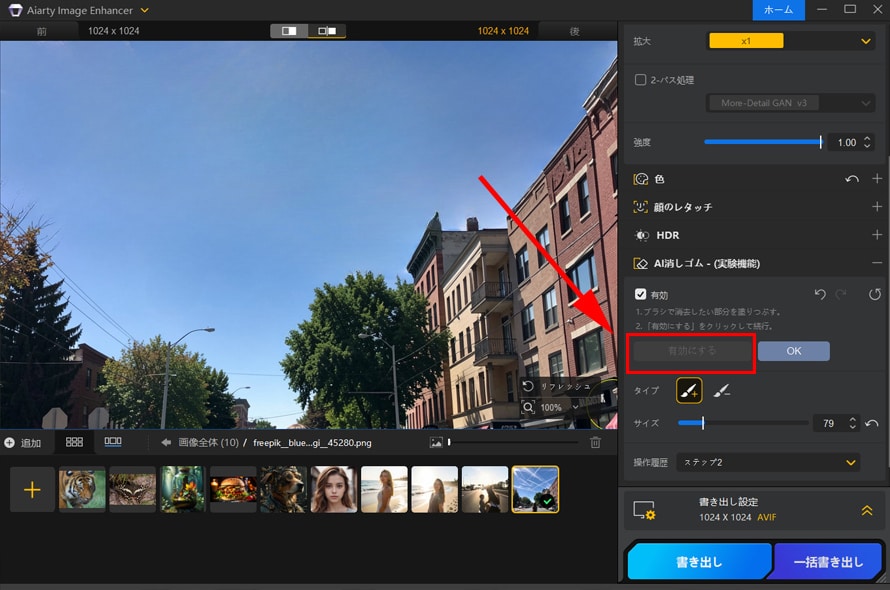Click the ホーム button at the top
The height and width of the screenshot is (590, 890).
(779, 10)
